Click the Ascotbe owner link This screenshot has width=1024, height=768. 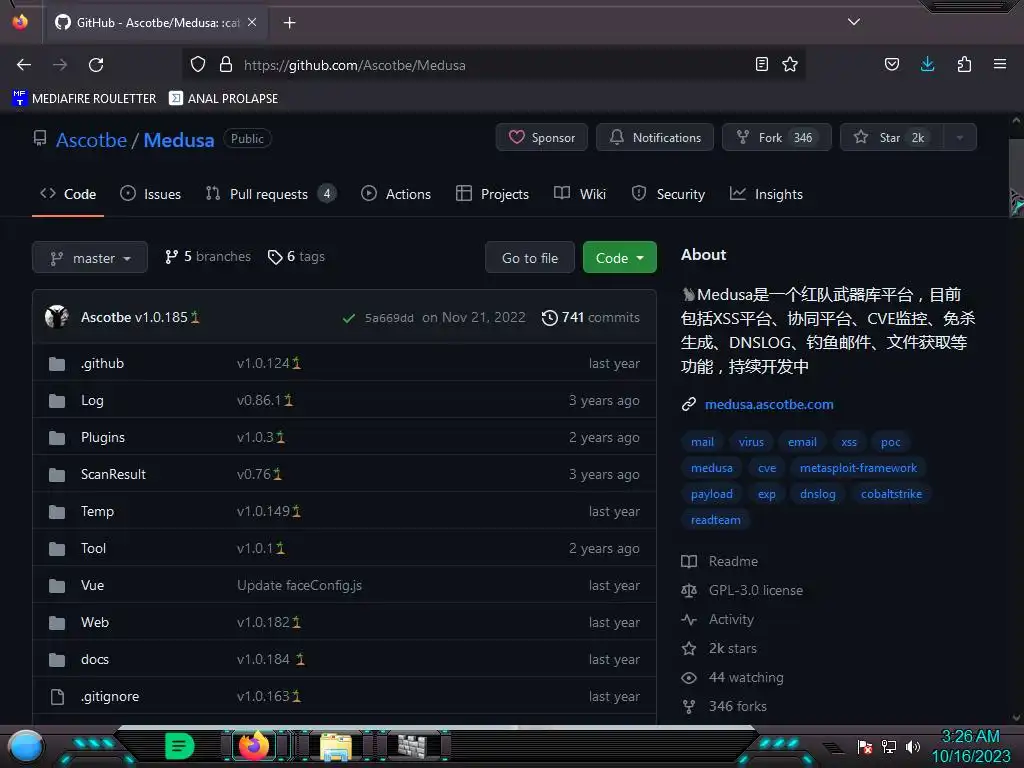coord(91,140)
